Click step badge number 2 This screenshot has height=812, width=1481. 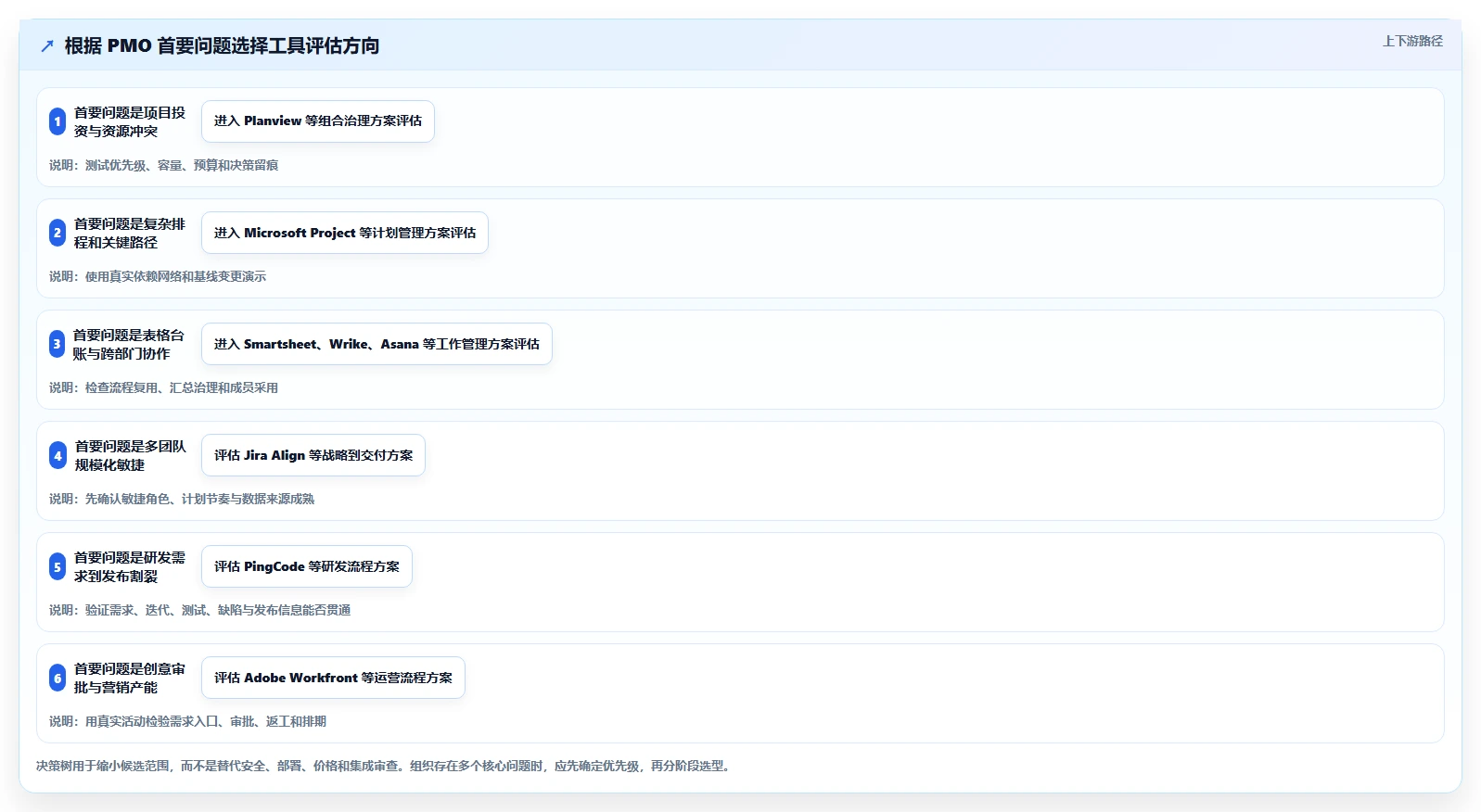57,233
